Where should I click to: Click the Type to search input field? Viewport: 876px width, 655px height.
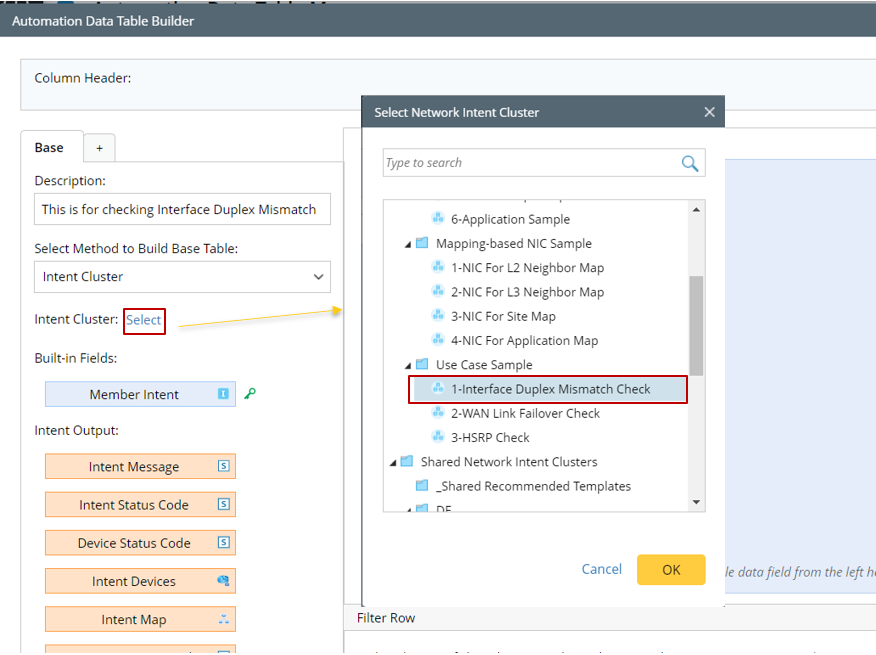pyautogui.click(x=530, y=163)
